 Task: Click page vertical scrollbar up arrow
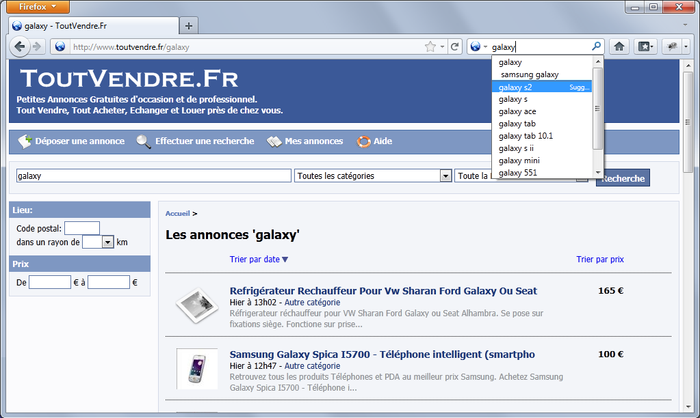click(x=688, y=66)
